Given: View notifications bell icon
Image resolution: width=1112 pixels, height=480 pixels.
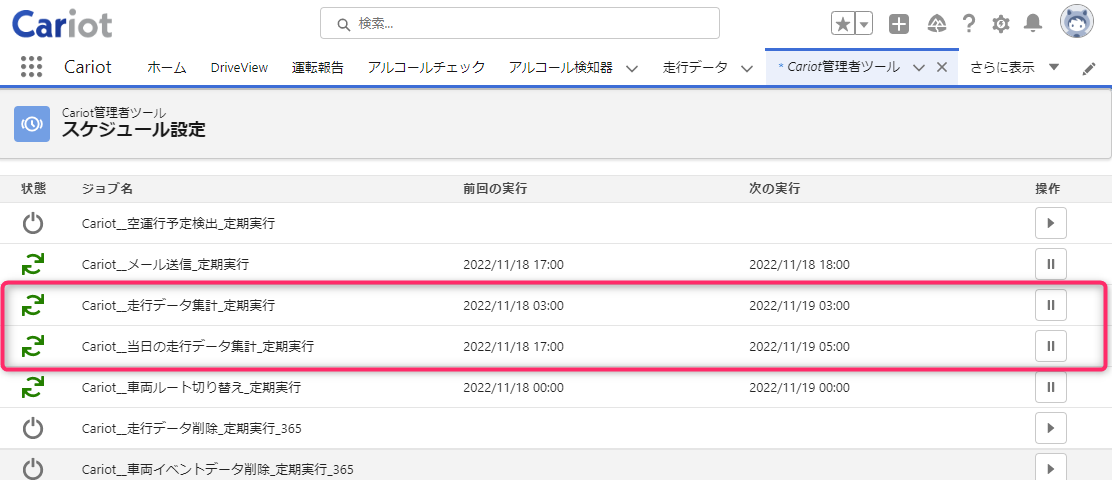Looking at the screenshot, I should [1033, 24].
